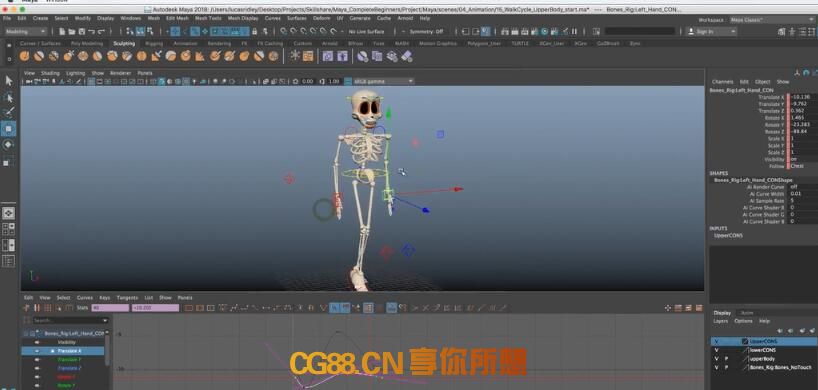Viewport: 818px width, 390px height.
Task: Toggle visibility V of UpperCONS layer
Action: [716, 342]
